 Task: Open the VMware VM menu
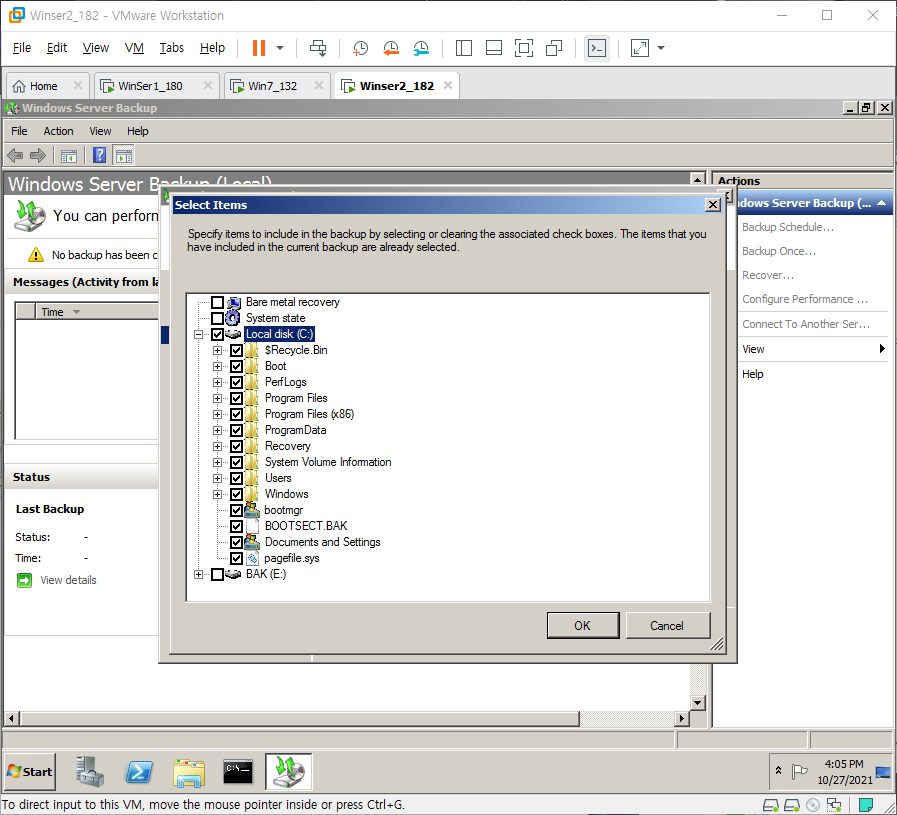click(x=134, y=48)
